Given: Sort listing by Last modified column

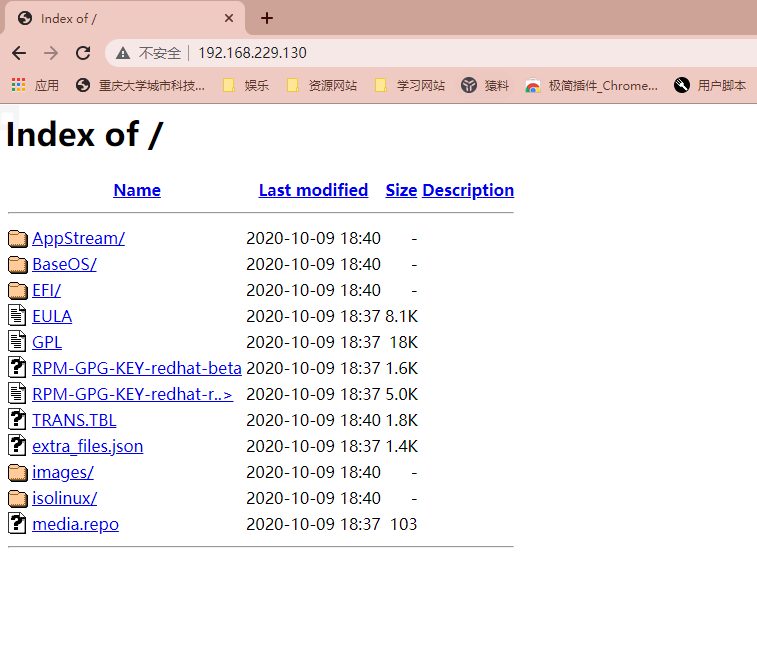Looking at the screenshot, I should 313,190.
